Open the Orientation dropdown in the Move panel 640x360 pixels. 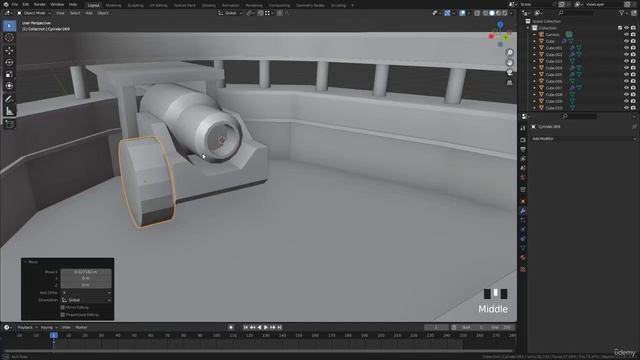[86, 300]
